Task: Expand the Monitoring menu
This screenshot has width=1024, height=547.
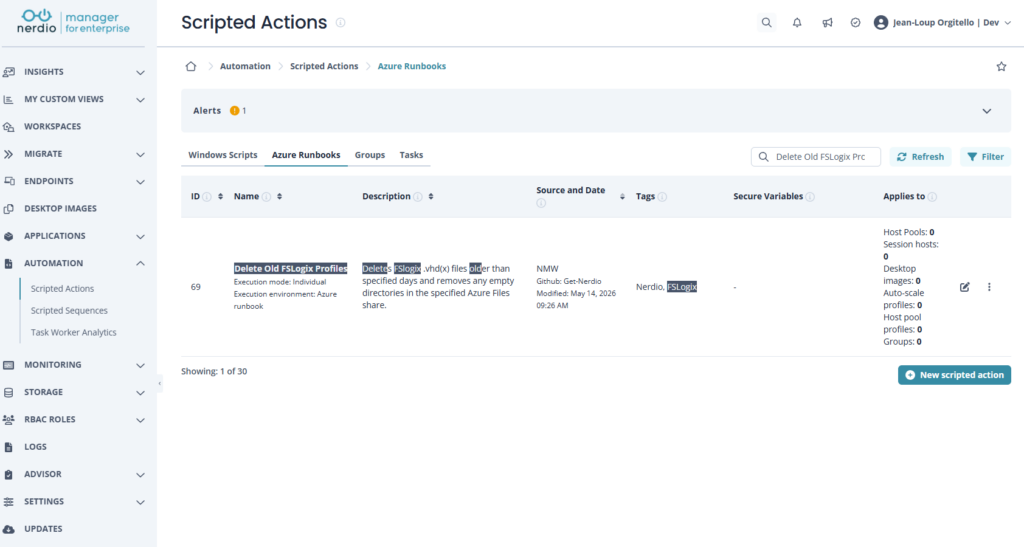Action: [x=140, y=365]
